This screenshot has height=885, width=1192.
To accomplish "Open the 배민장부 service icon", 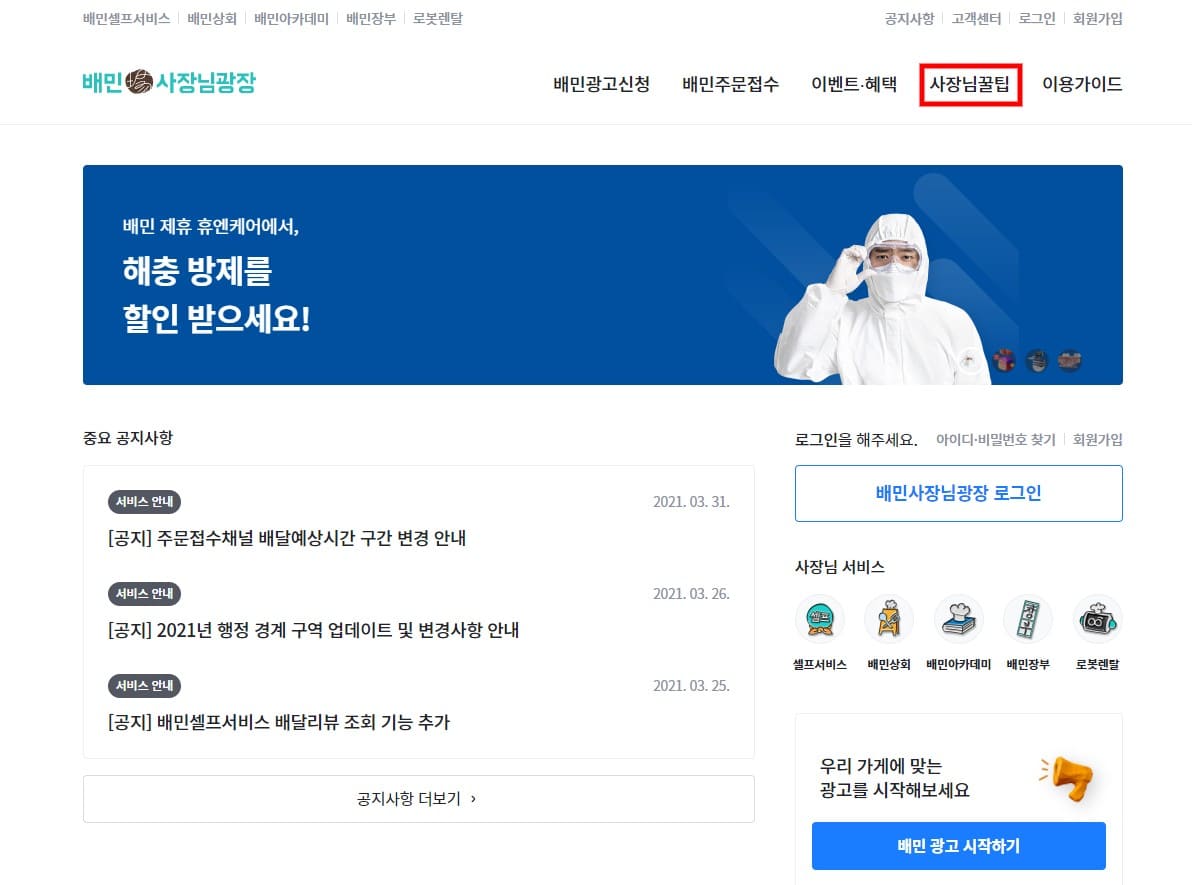I will (x=1028, y=620).
